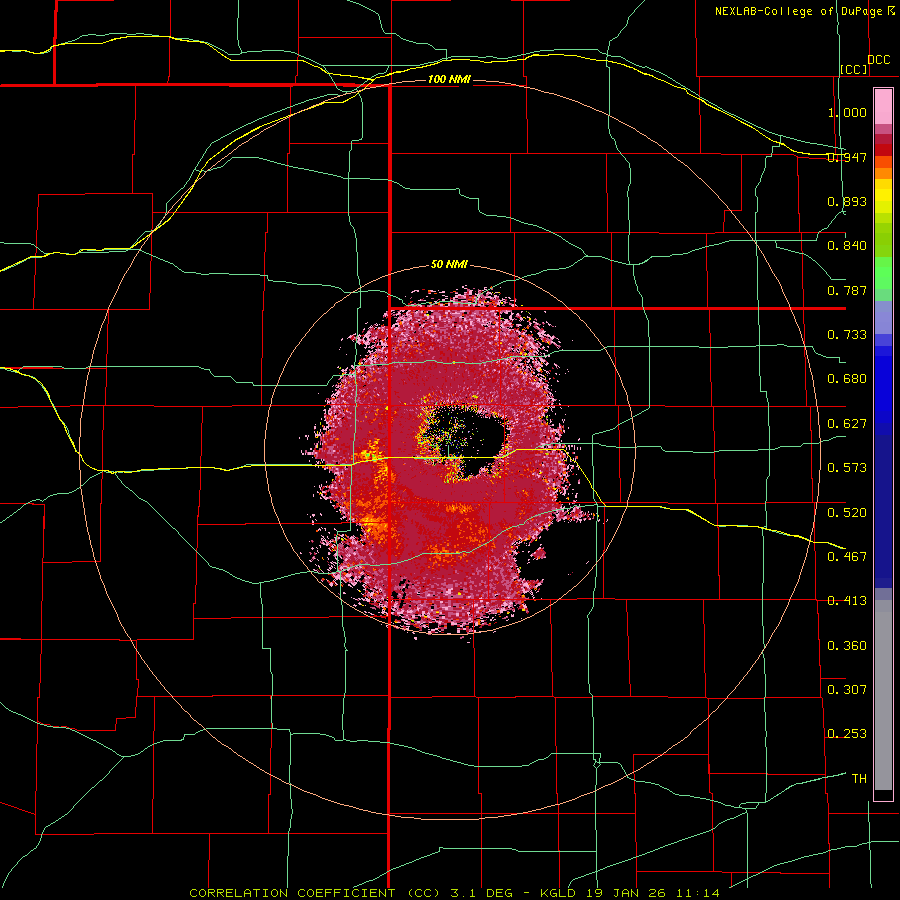This screenshot has height=900, width=900.
Task: Click the TH threshold label
Action: click(x=859, y=779)
